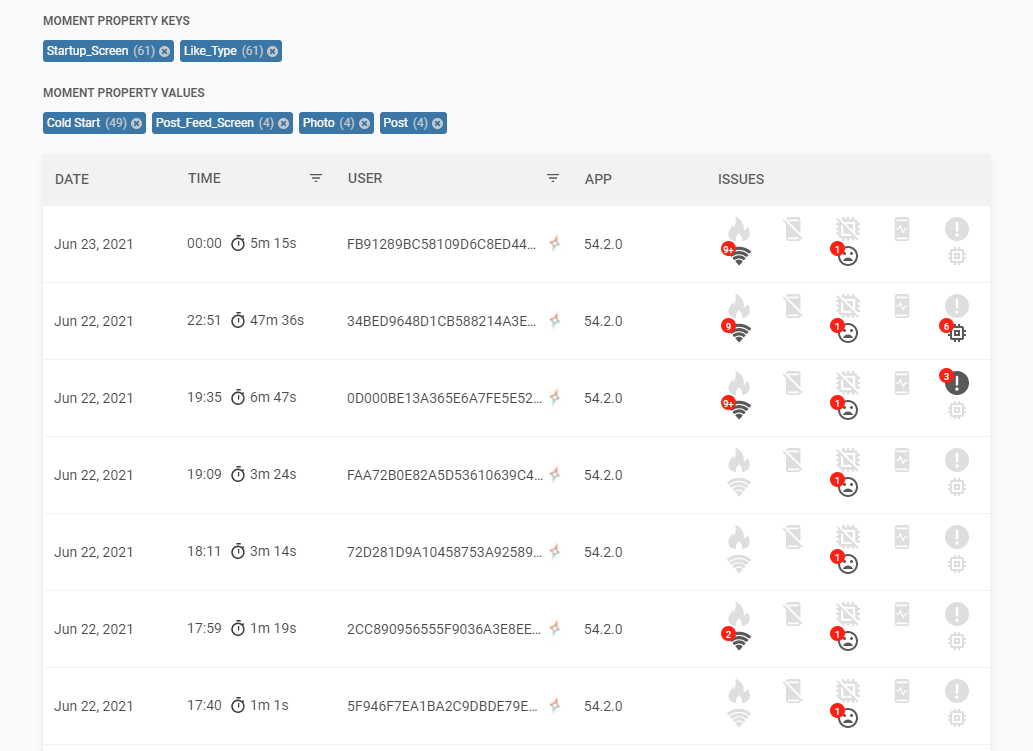
Task: Remove the Post value chip
Action: pos(437,123)
